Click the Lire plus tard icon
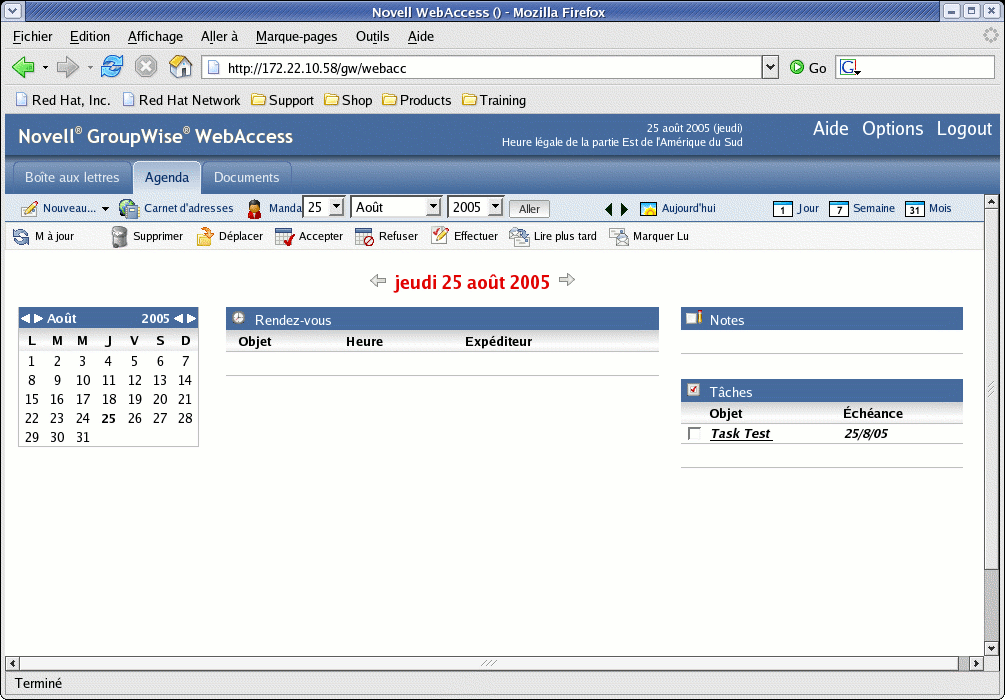 click(519, 237)
